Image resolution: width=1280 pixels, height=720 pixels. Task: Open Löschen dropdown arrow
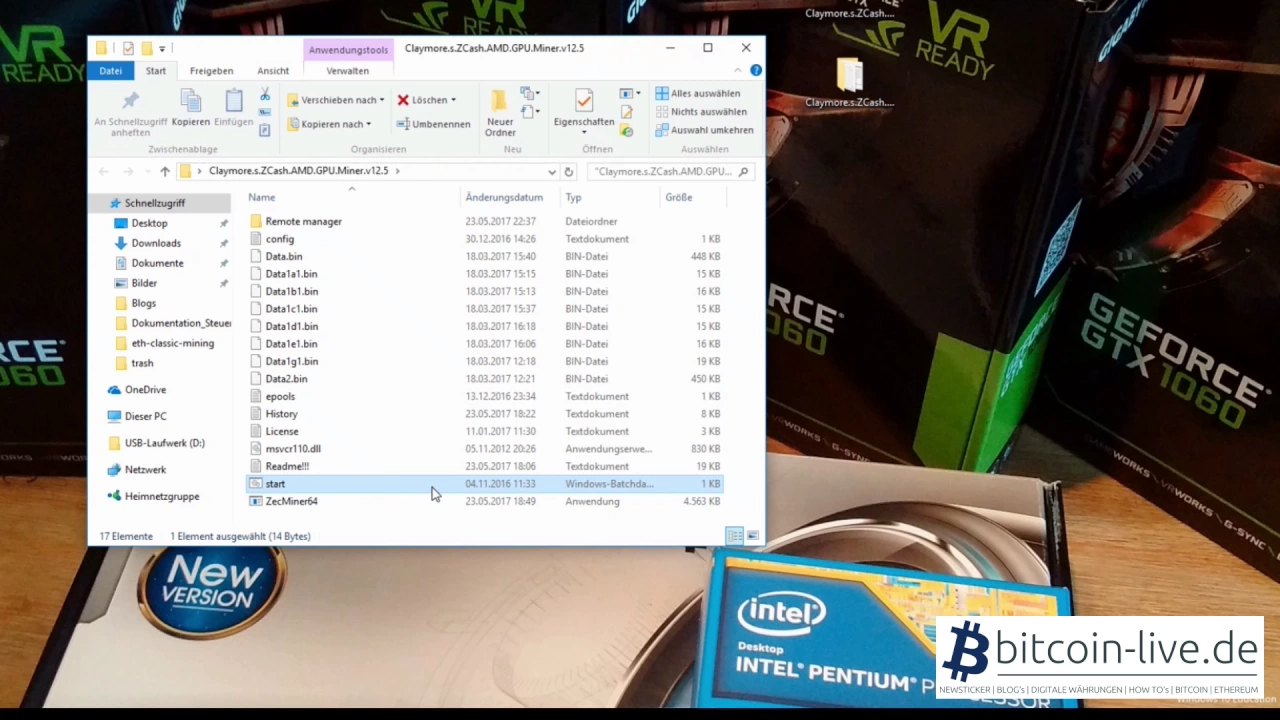coord(453,100)
